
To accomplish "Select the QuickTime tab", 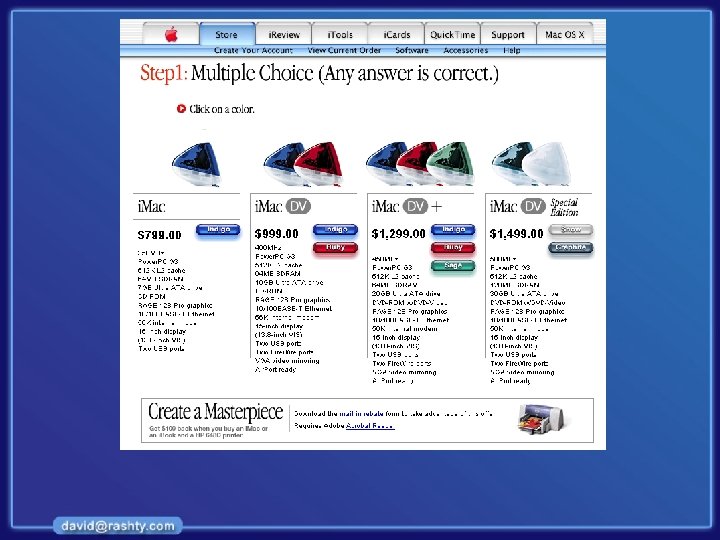I will tap(452, 34).
